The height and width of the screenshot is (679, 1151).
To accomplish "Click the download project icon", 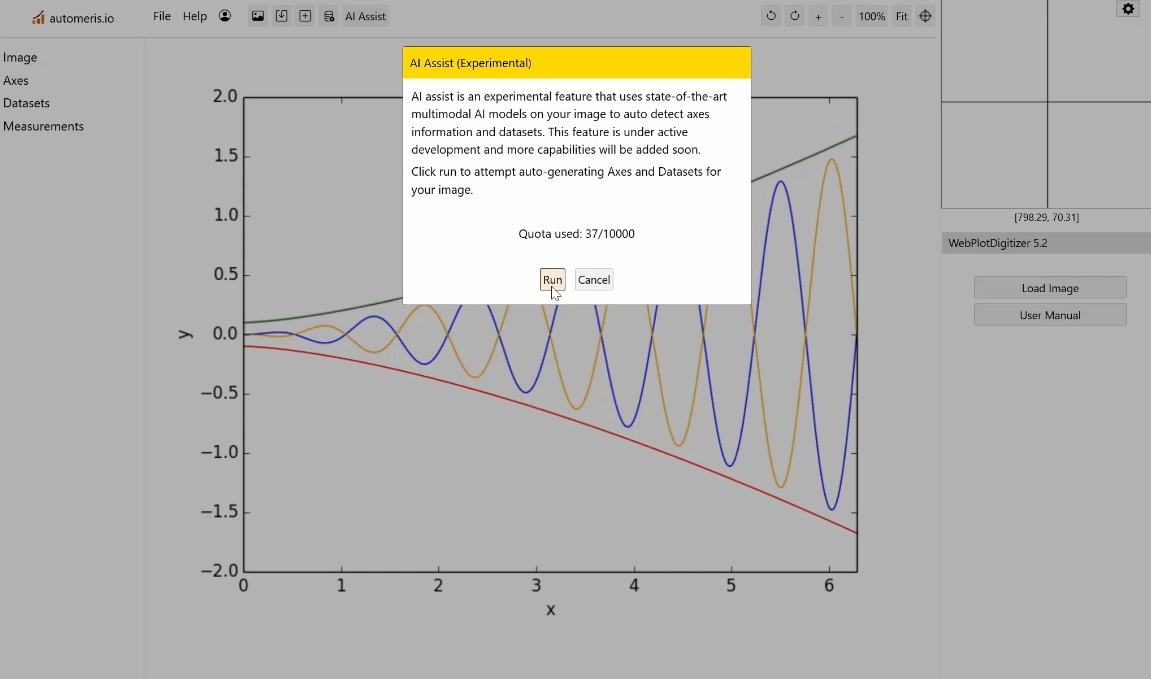I will (x=281, y=16).
